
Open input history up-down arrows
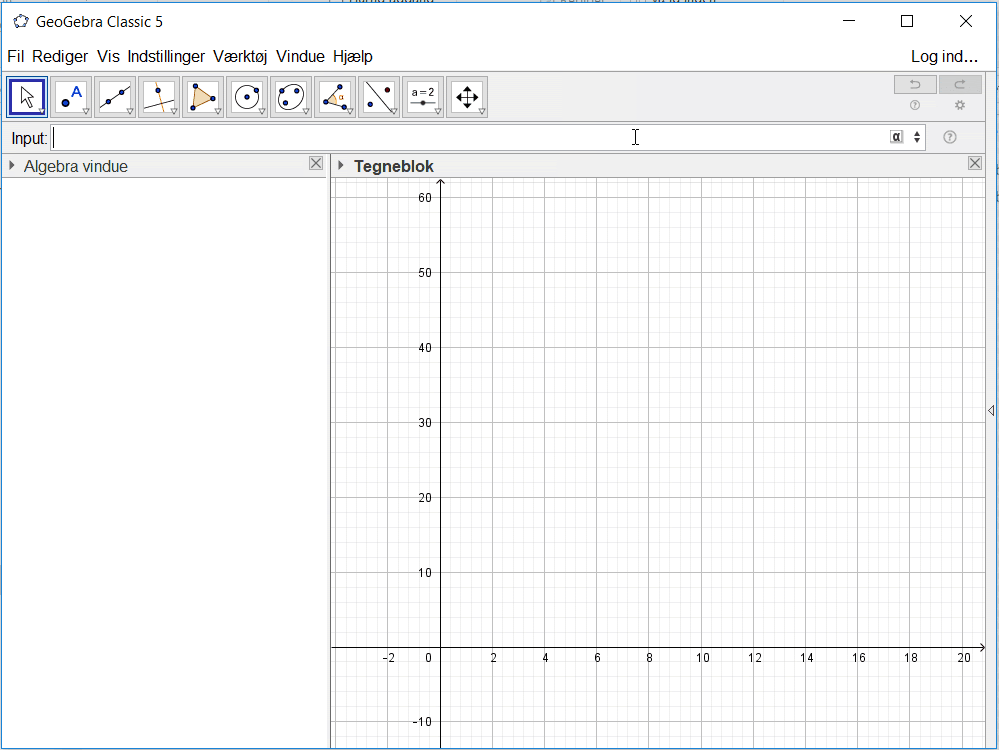click(917, 137)
